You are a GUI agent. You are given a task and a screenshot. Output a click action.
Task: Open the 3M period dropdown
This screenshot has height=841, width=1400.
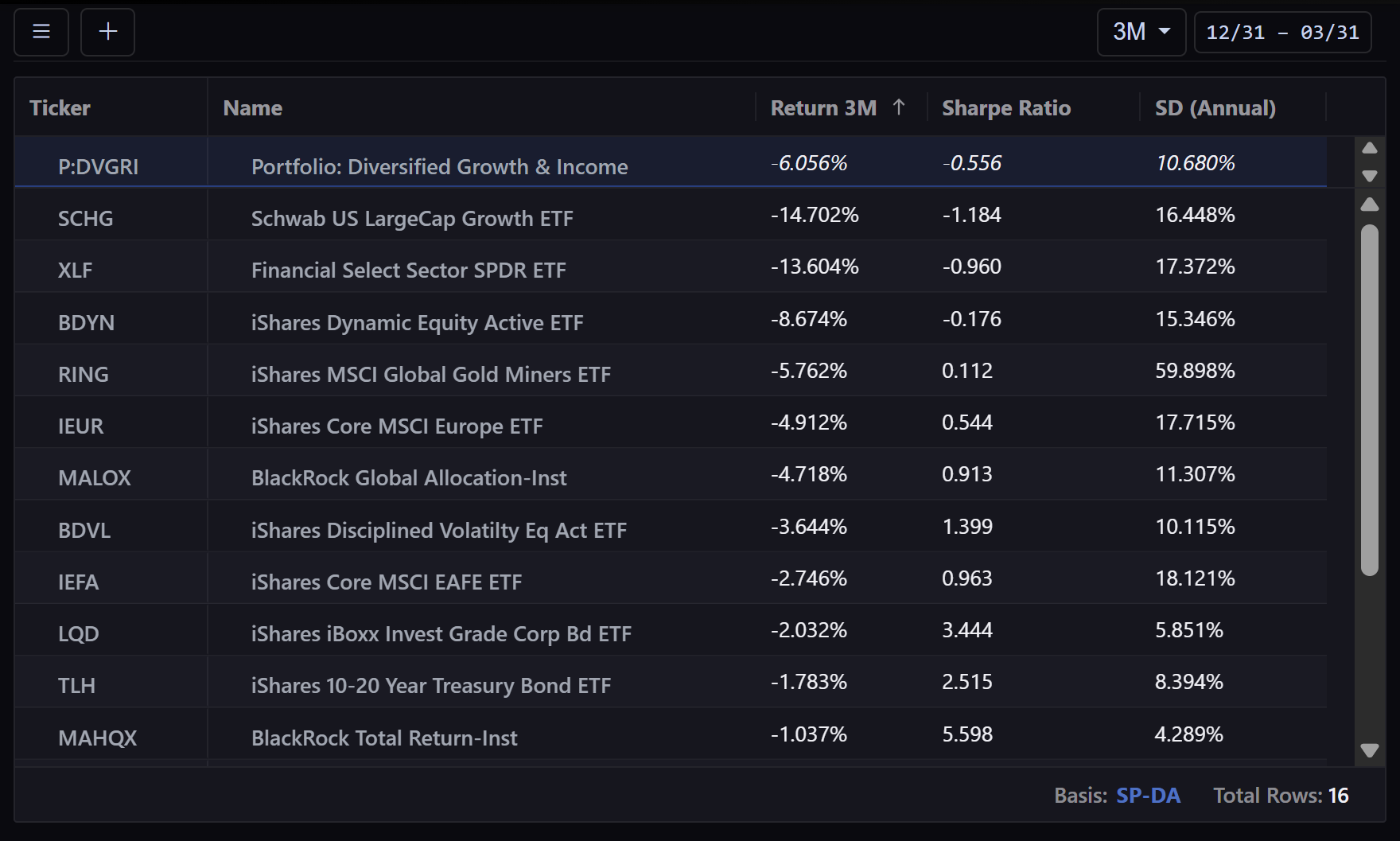(1141, 32)
